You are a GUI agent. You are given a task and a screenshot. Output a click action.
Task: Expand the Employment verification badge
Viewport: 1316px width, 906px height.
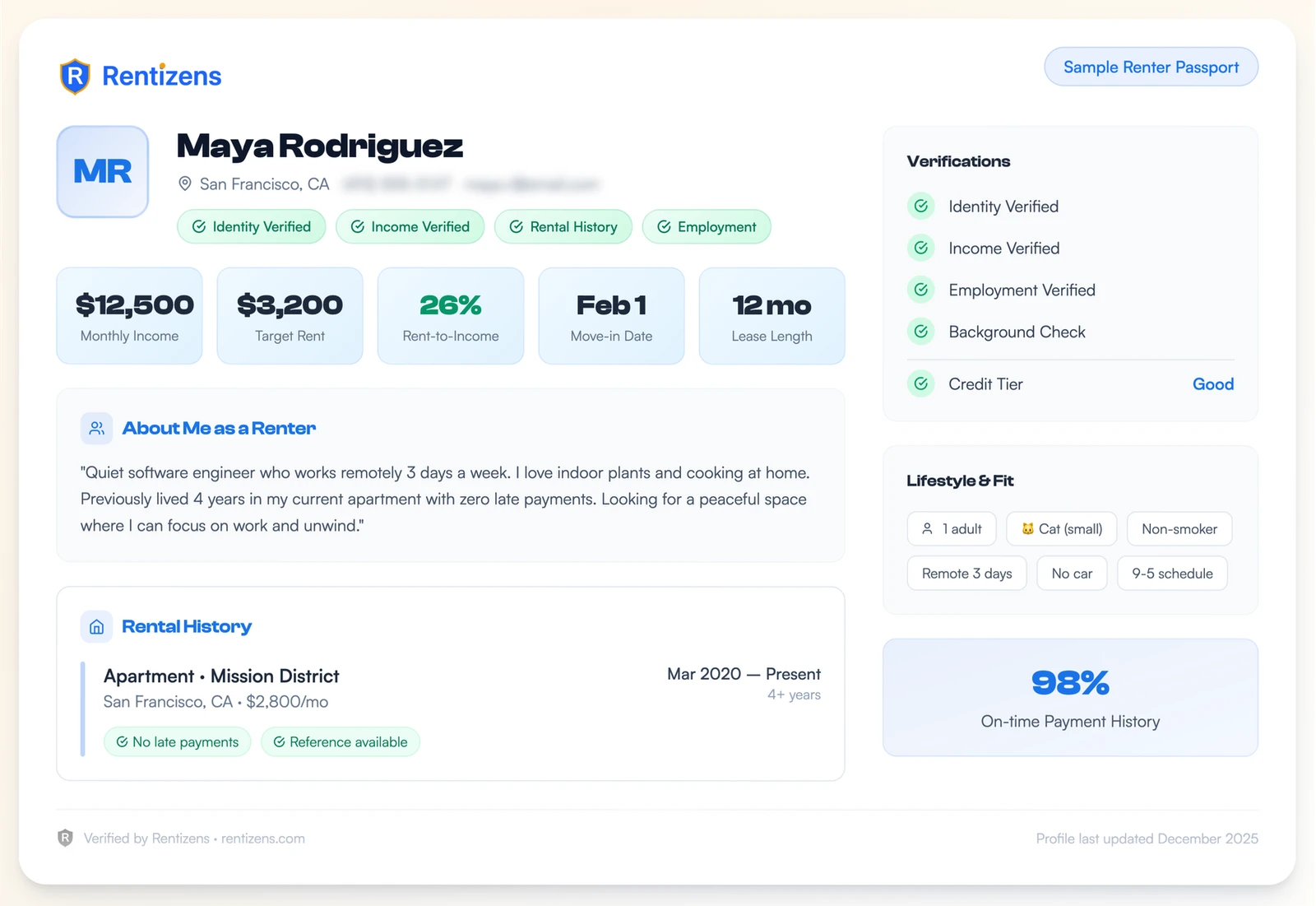(706, 226)
